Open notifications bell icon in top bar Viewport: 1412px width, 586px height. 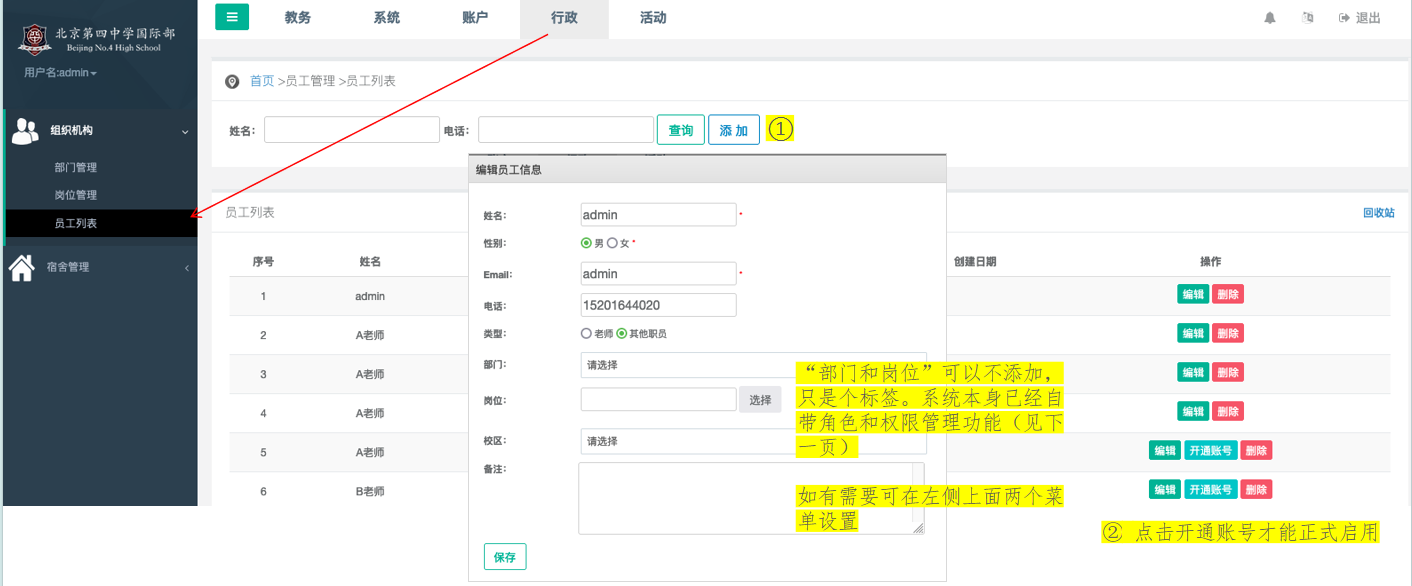(x=1270, y=18)
